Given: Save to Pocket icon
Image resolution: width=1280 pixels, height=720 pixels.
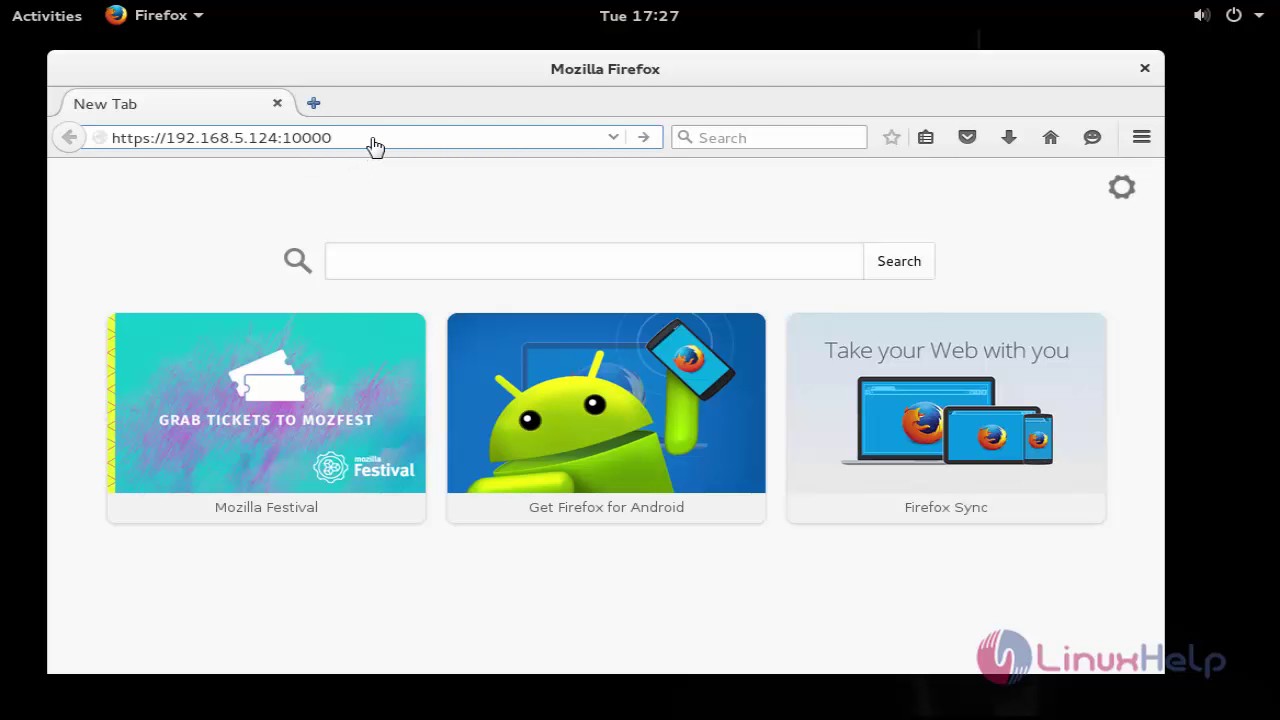Looking at the screenshot, I should pyautogui.click(x=967, y=137).
